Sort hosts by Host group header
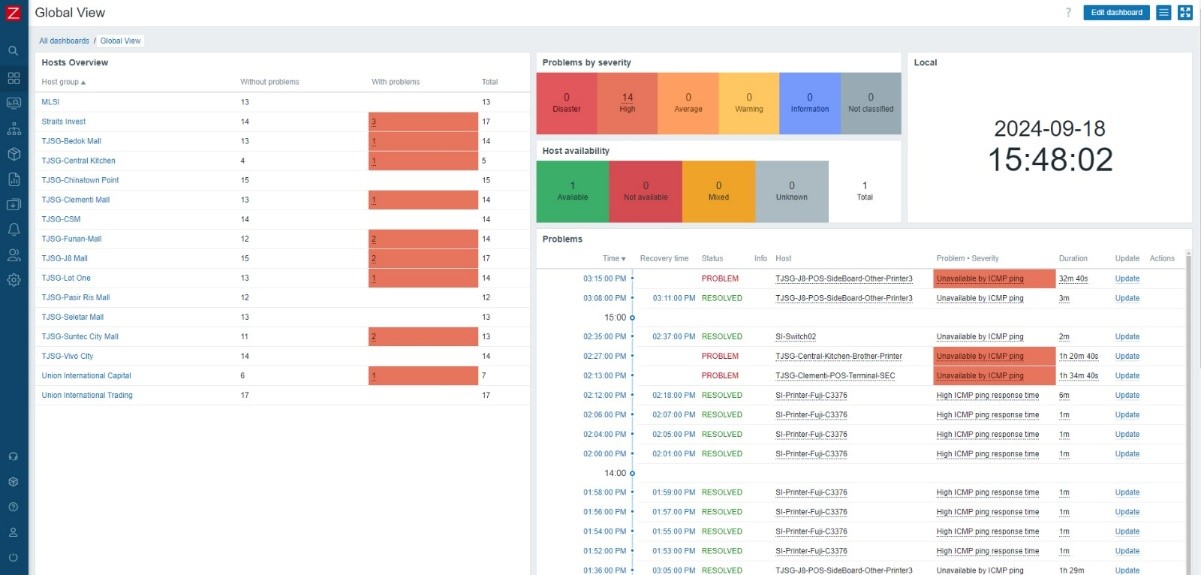 63,82
